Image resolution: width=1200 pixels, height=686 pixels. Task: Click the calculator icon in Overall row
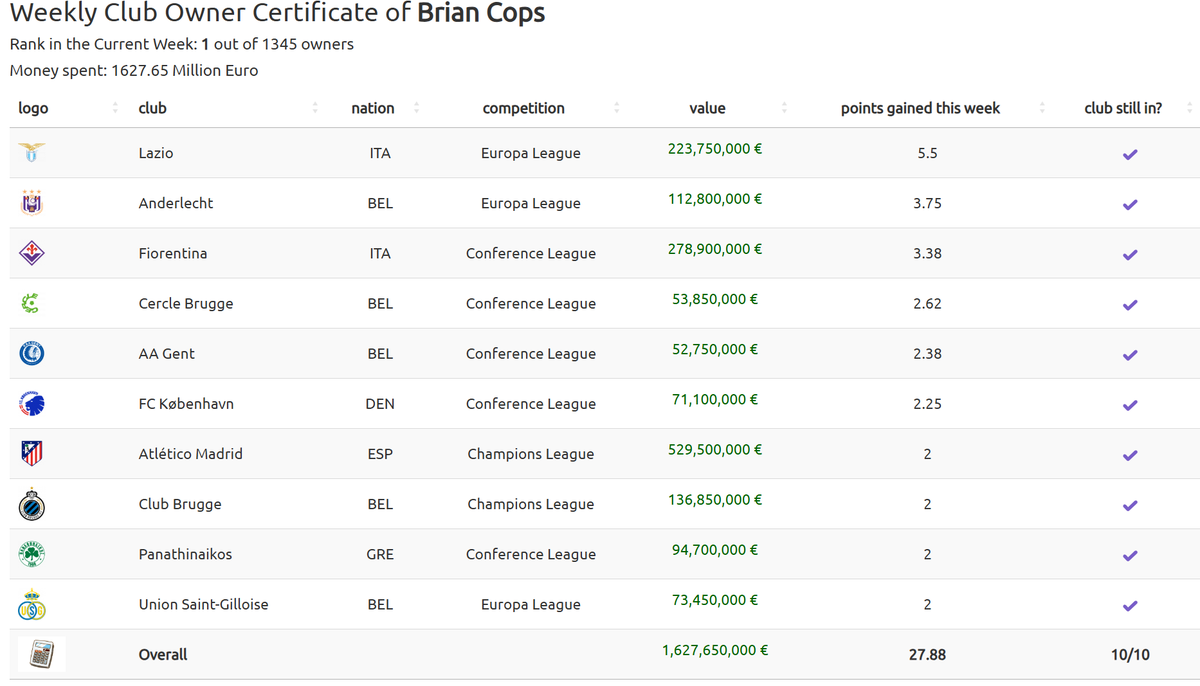pos(42,654)
